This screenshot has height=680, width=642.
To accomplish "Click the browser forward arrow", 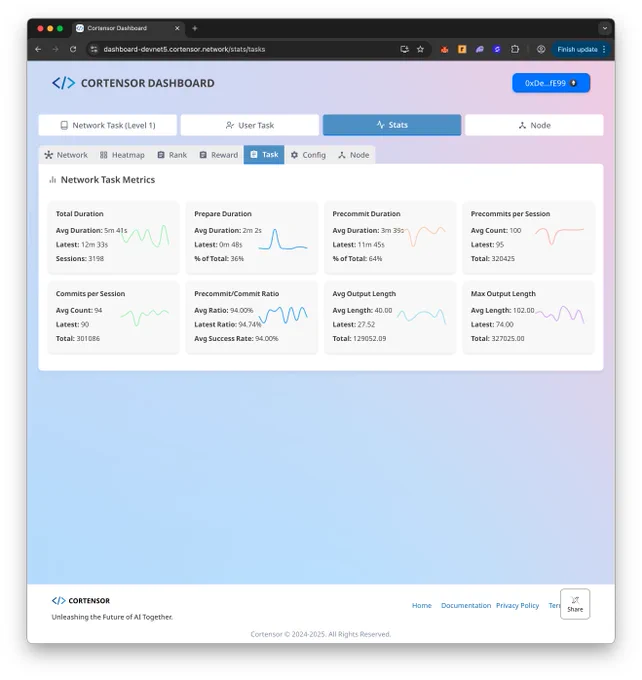I will click(x=56, y=49).
